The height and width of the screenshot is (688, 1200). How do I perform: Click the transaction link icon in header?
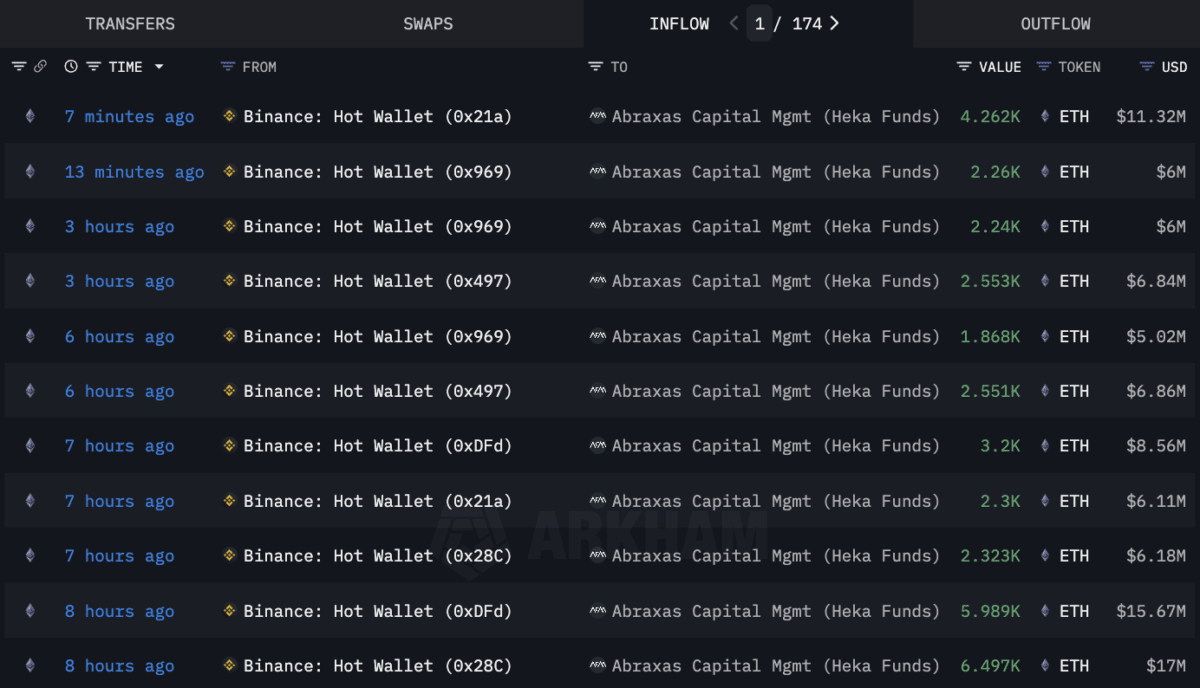(x=40, y=67)
